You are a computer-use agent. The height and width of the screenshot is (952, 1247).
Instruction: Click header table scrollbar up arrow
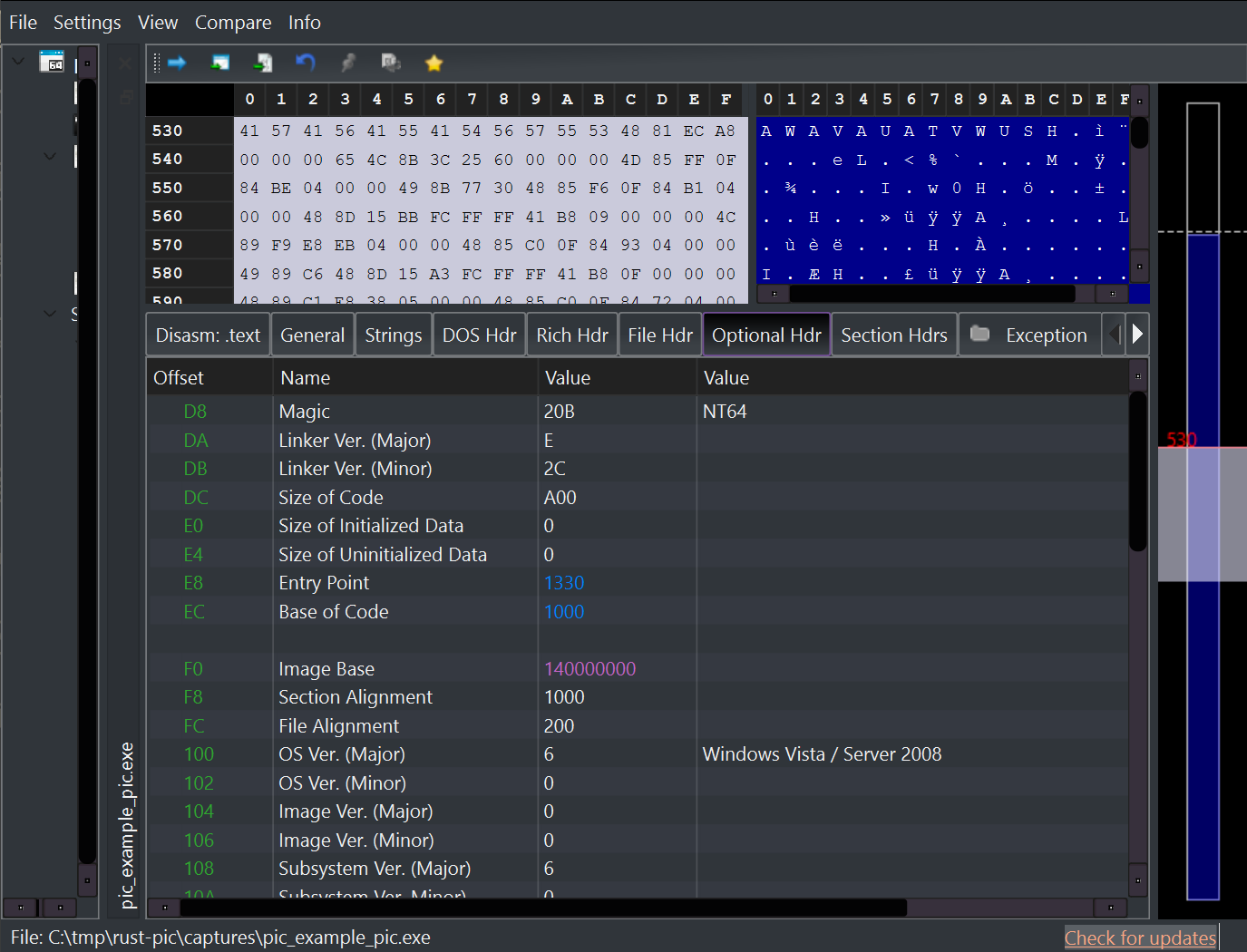tap(1138, 375)
